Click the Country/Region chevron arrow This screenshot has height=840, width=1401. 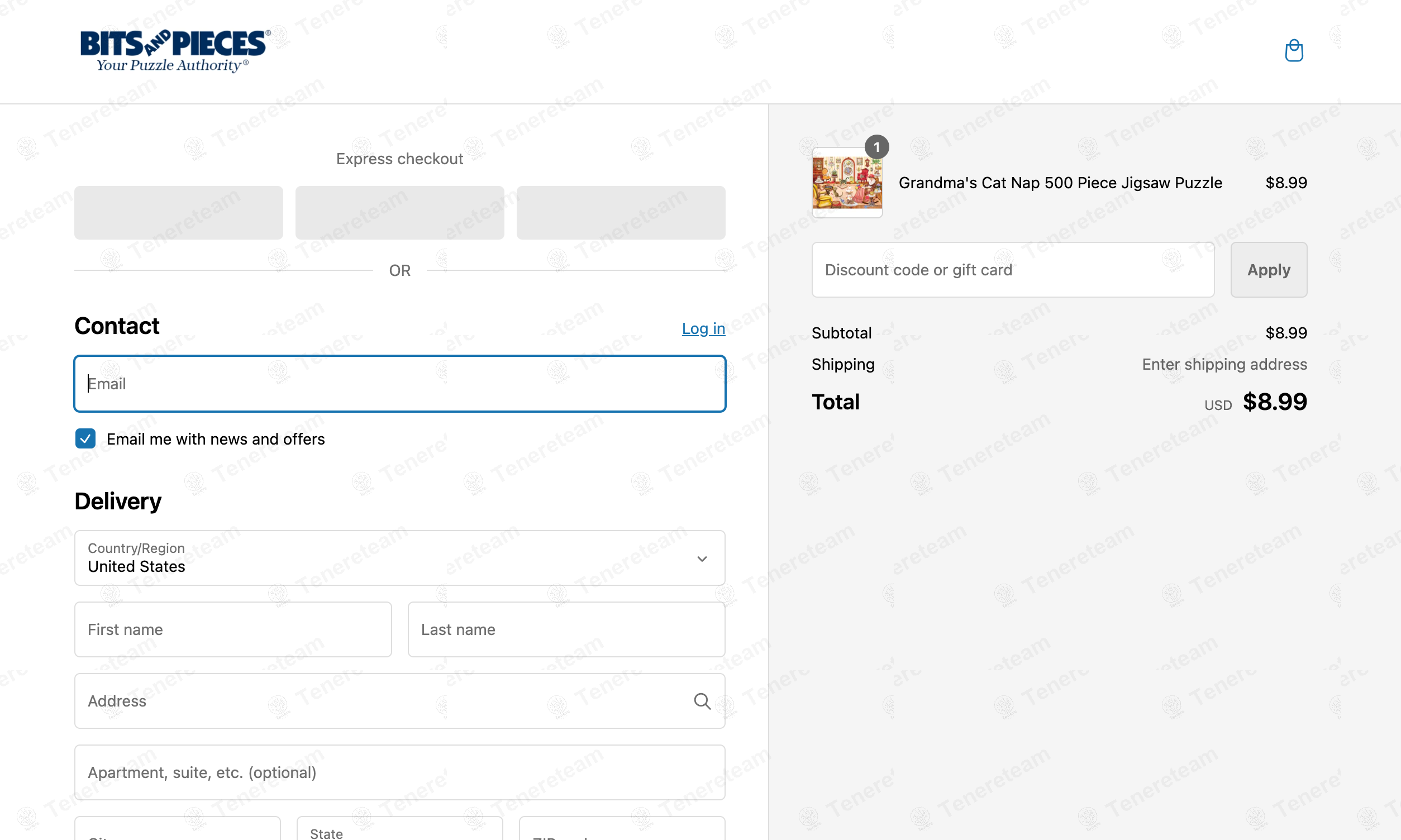[x=702, y=559]
